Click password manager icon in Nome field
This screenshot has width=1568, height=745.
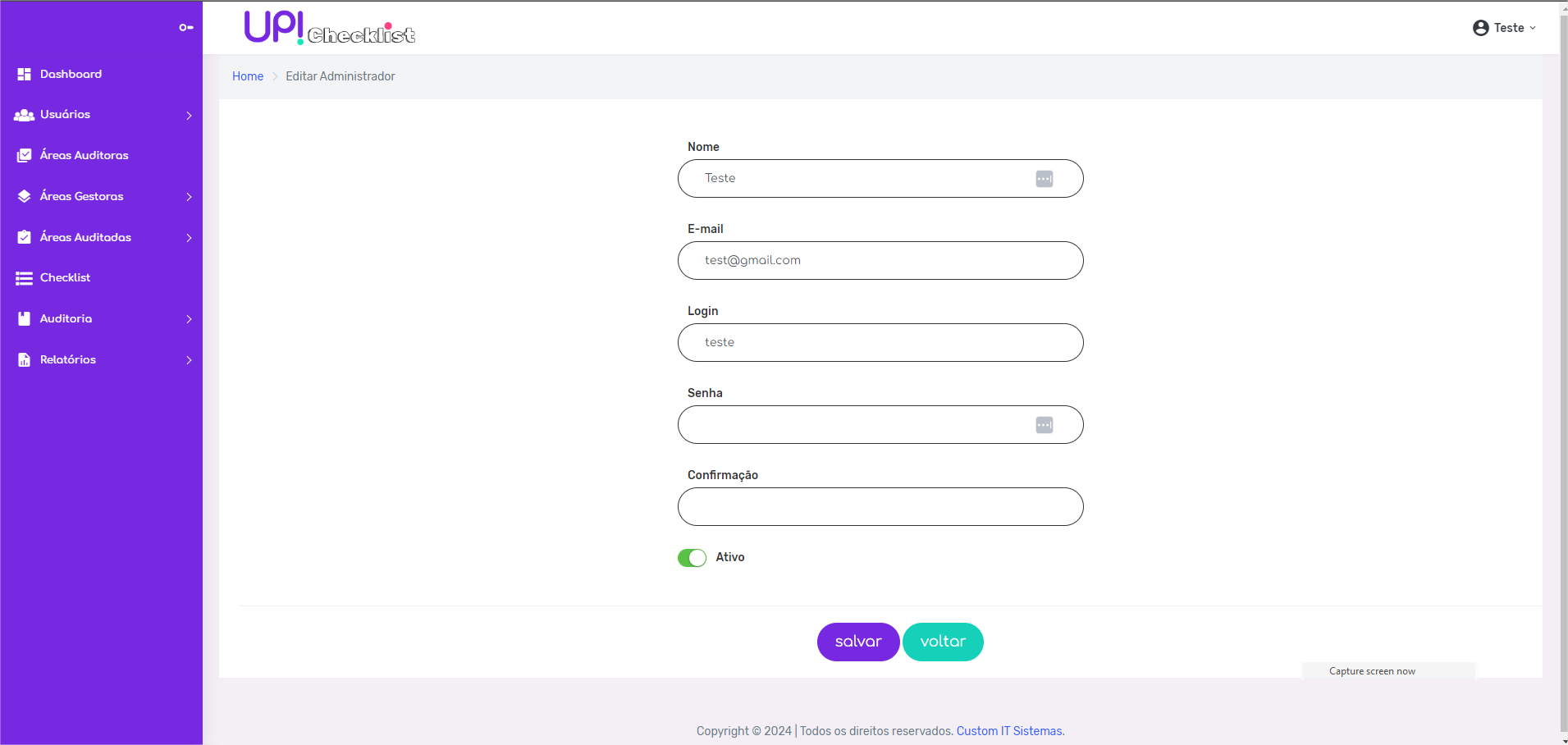coord(1045,179)
